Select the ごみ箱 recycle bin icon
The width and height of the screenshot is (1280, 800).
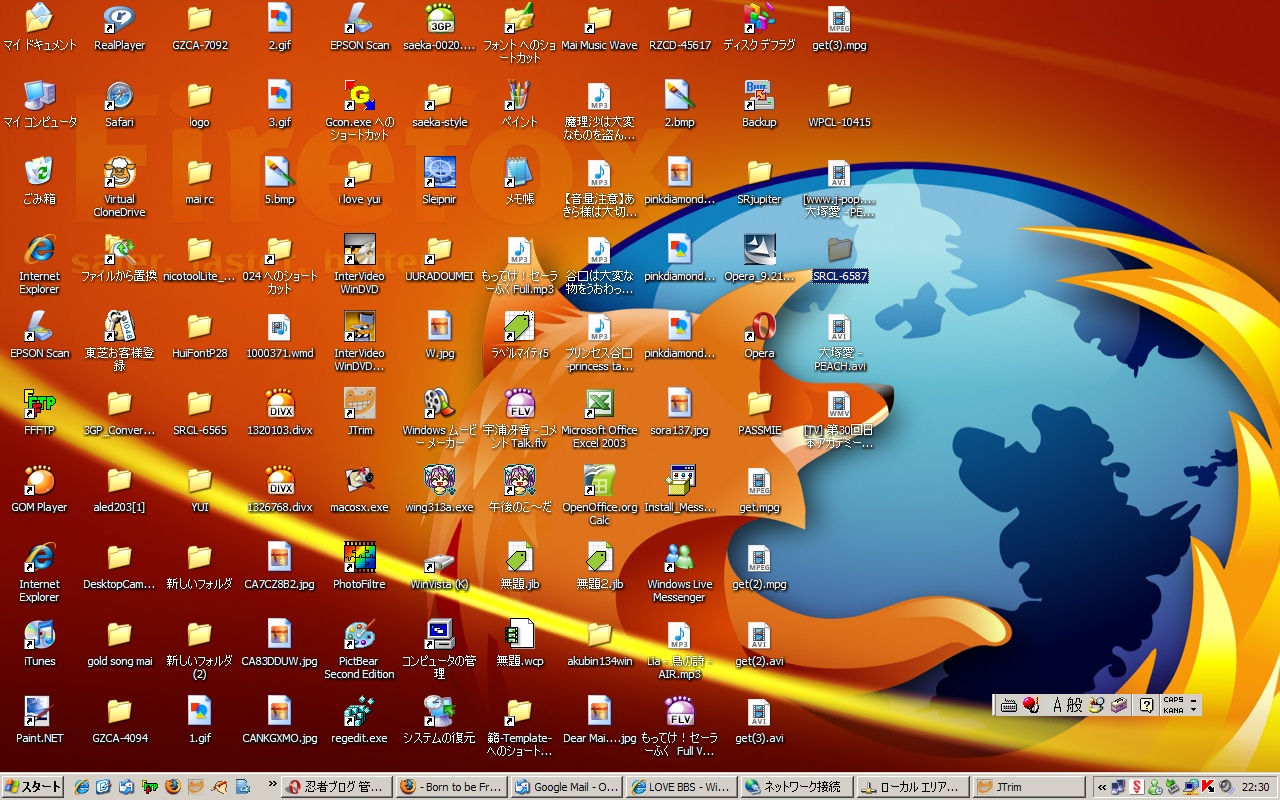pos(39,181)
